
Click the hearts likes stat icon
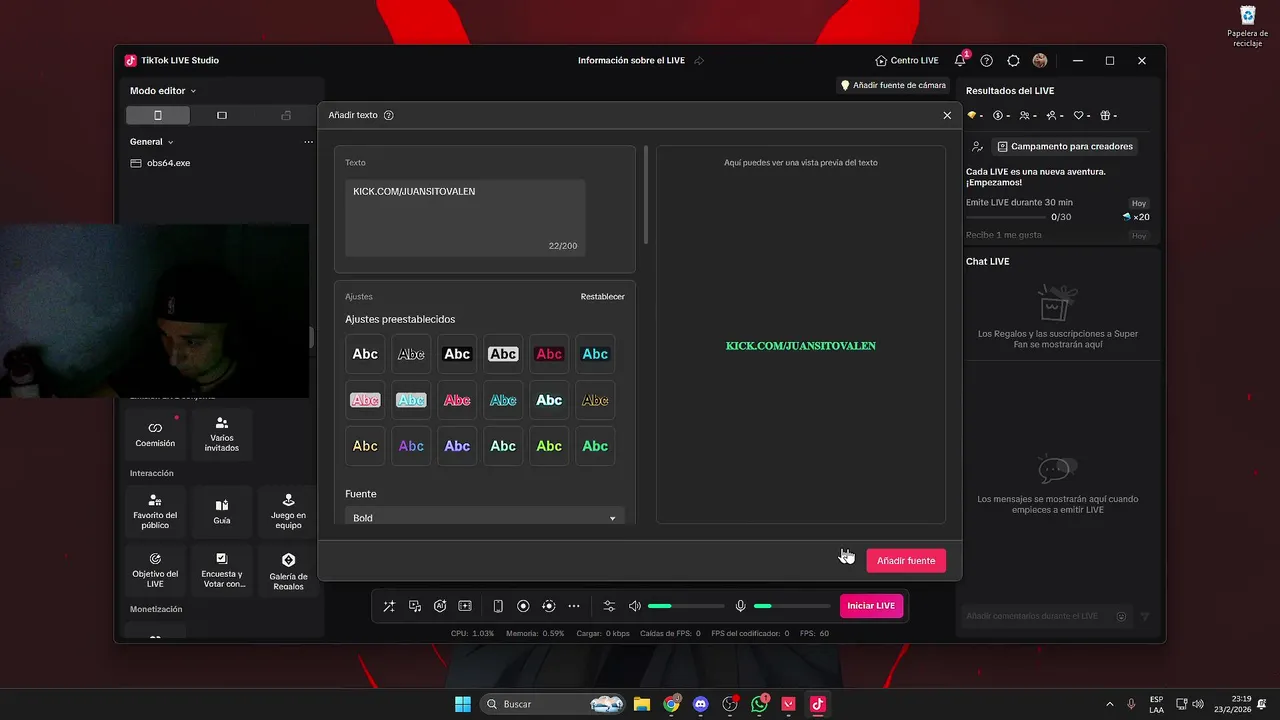1080,115
